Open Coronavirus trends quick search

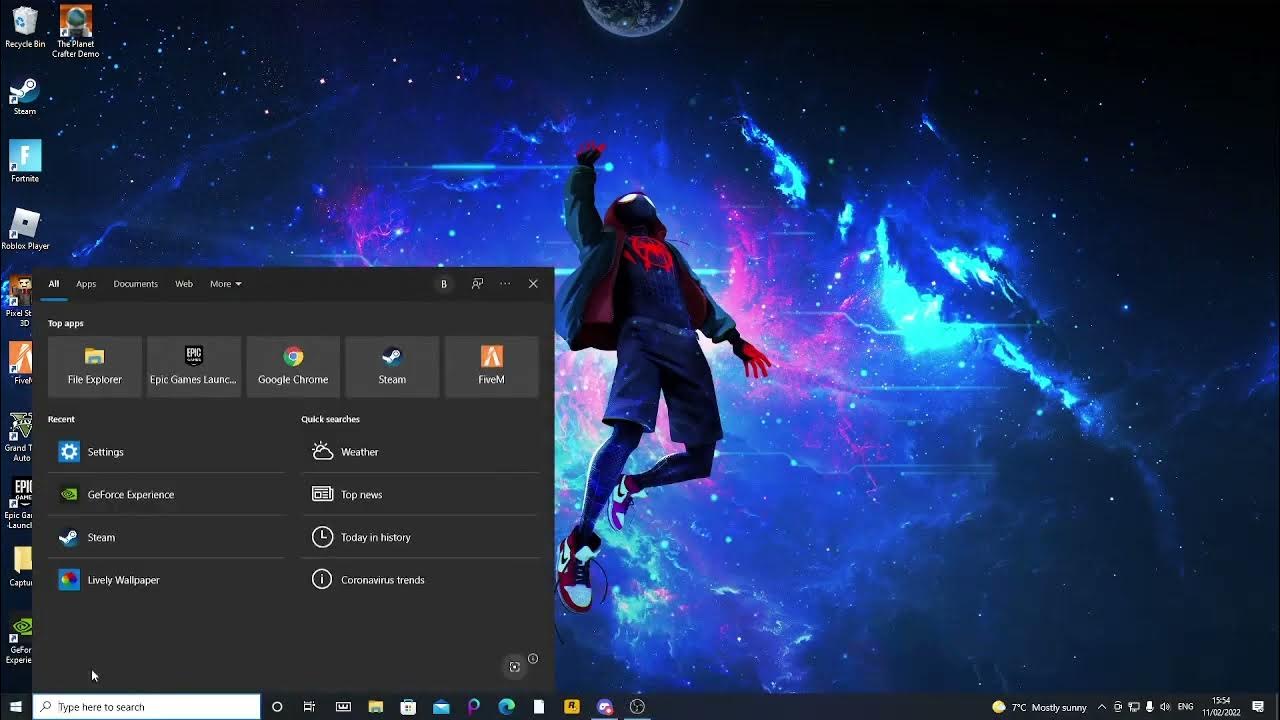[420, 580]
